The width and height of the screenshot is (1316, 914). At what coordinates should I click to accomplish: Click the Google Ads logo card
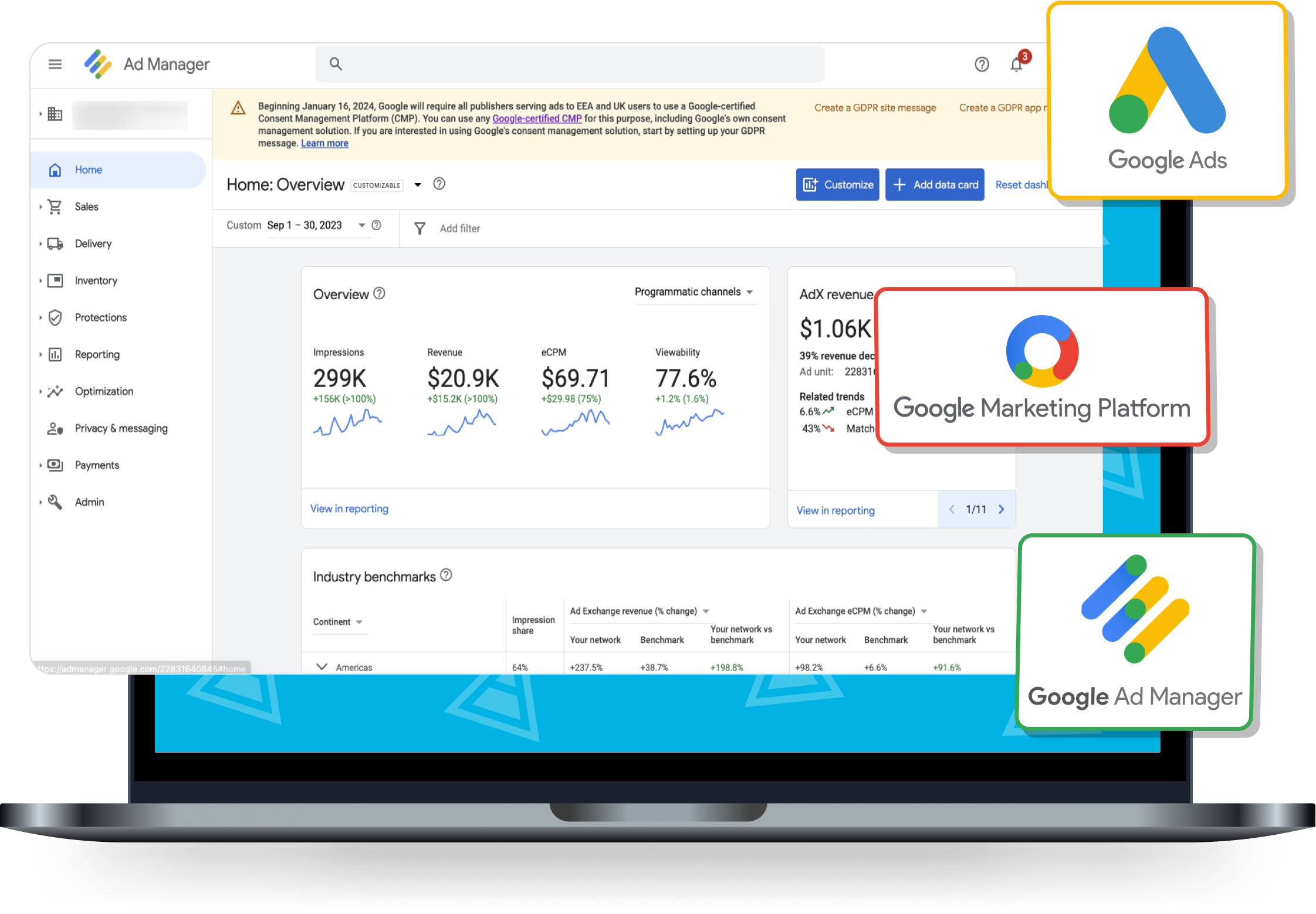1167,100
